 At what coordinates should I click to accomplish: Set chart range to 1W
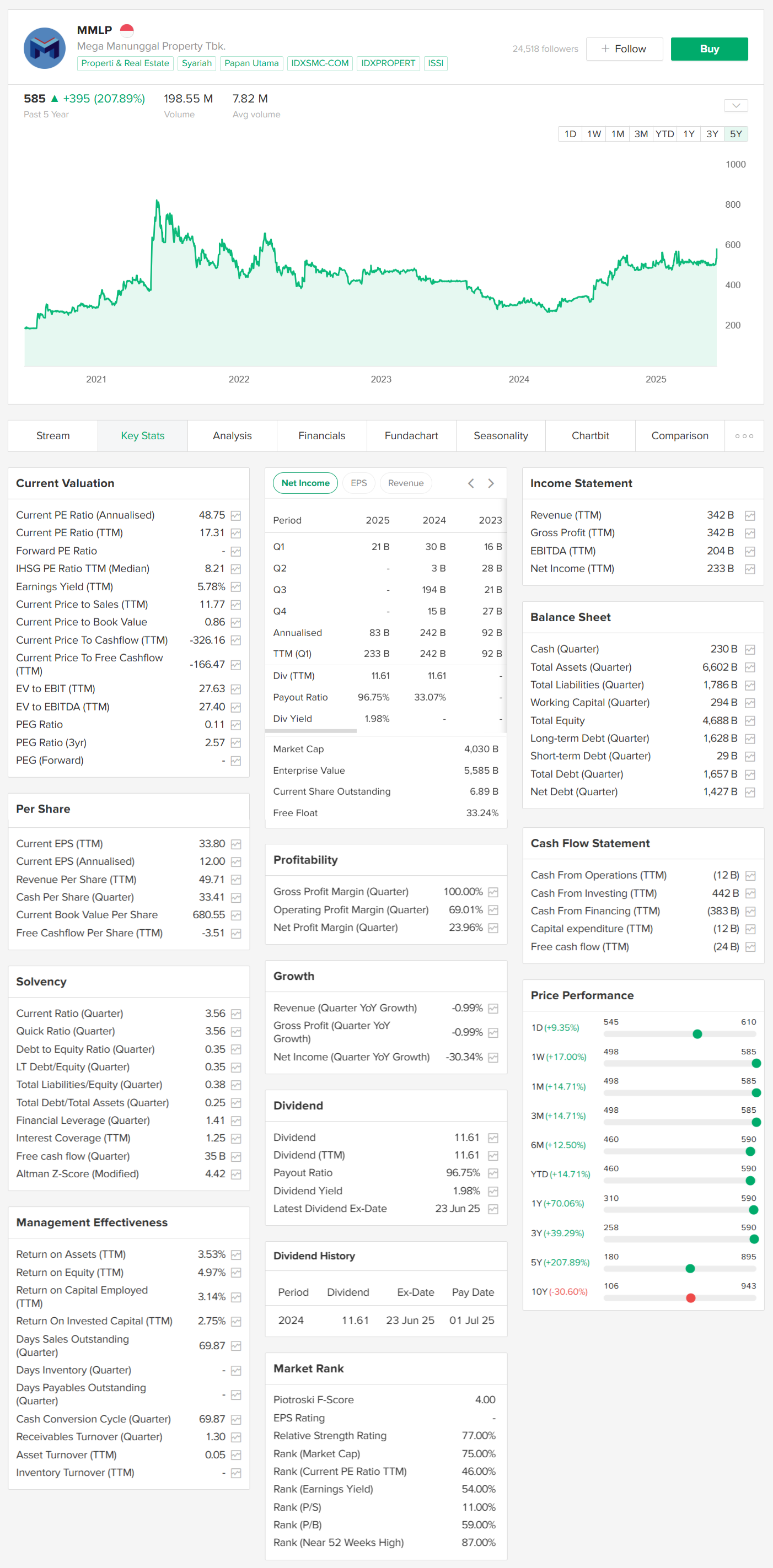[594, 134]
